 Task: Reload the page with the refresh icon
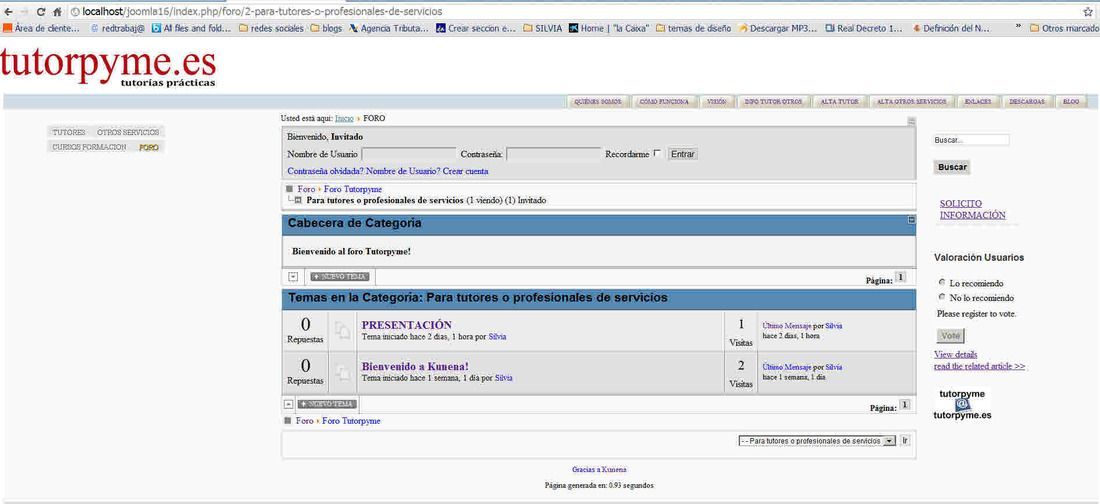[41, 12]
